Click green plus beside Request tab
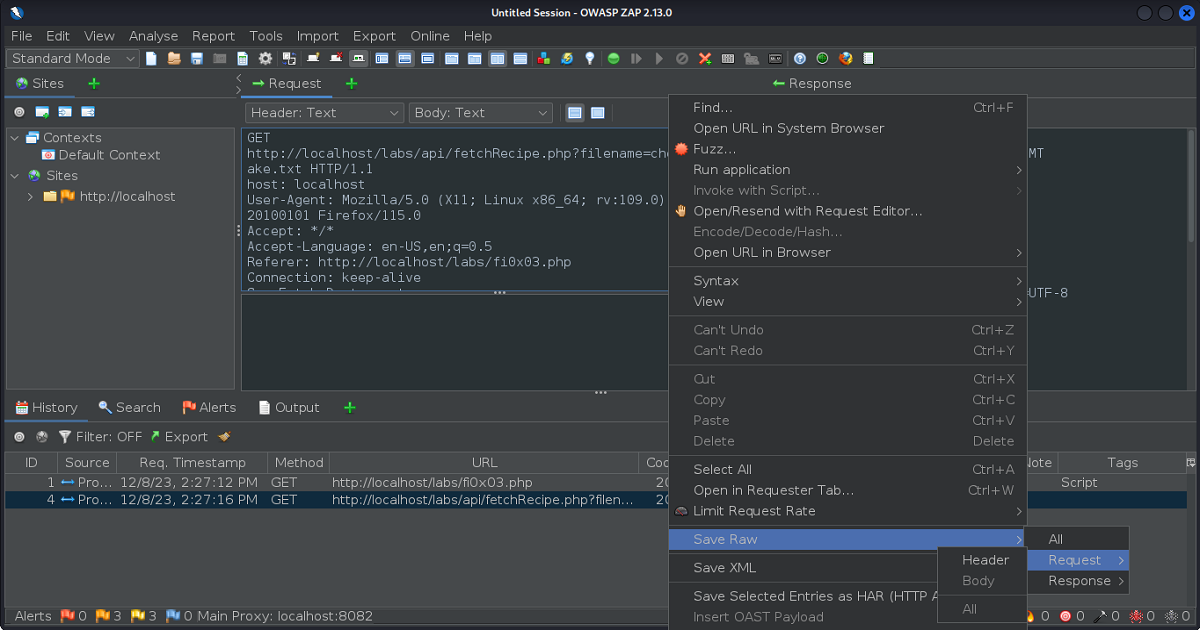 [351, 84]
